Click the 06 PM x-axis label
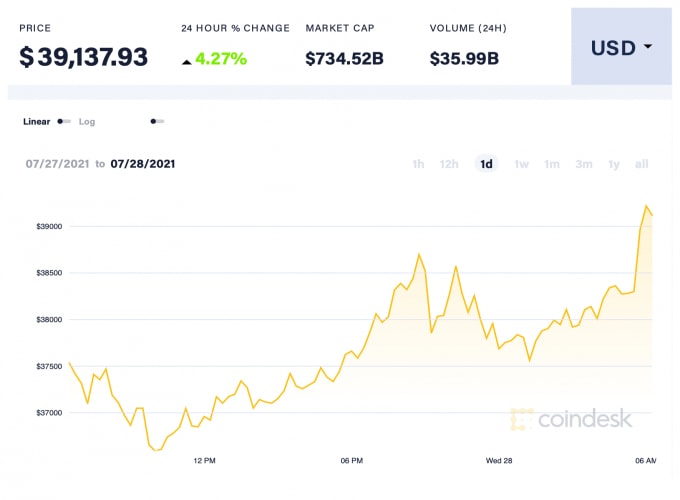The height and width of the screenshot is (500, 680). click(x=352, y=461)
